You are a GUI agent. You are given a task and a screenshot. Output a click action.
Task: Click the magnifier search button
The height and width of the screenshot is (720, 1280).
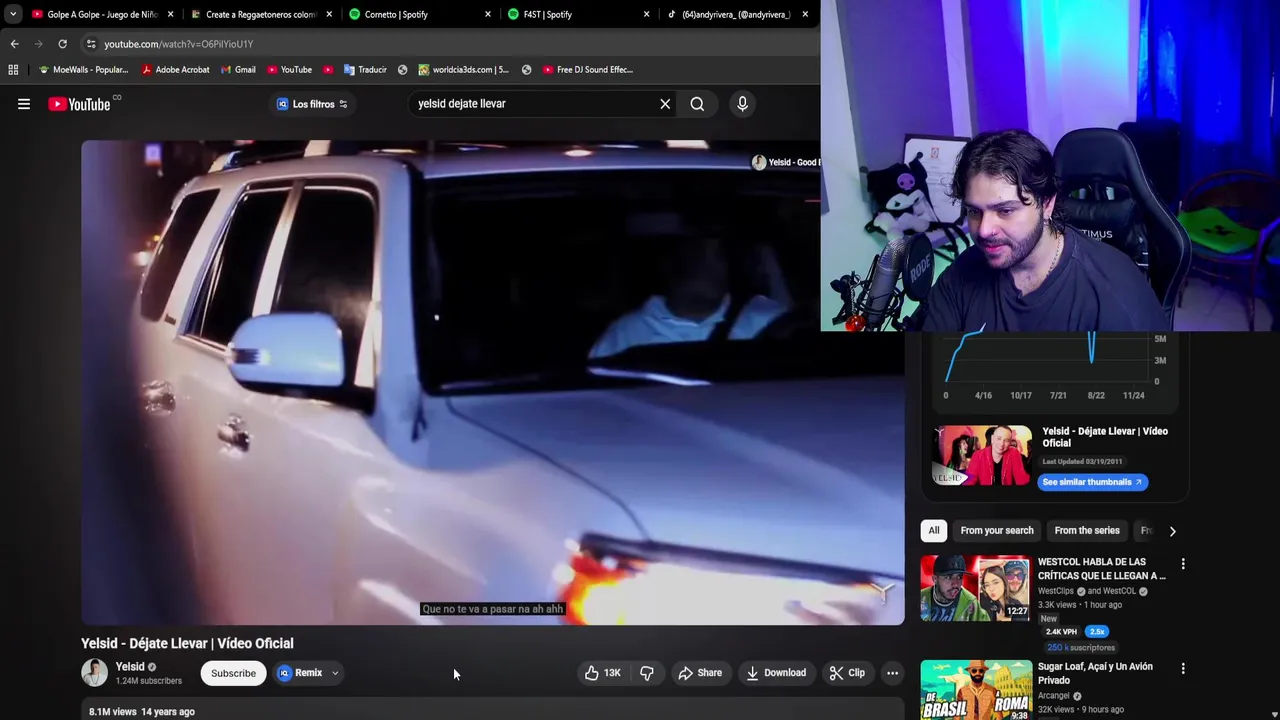click(697, 104)
